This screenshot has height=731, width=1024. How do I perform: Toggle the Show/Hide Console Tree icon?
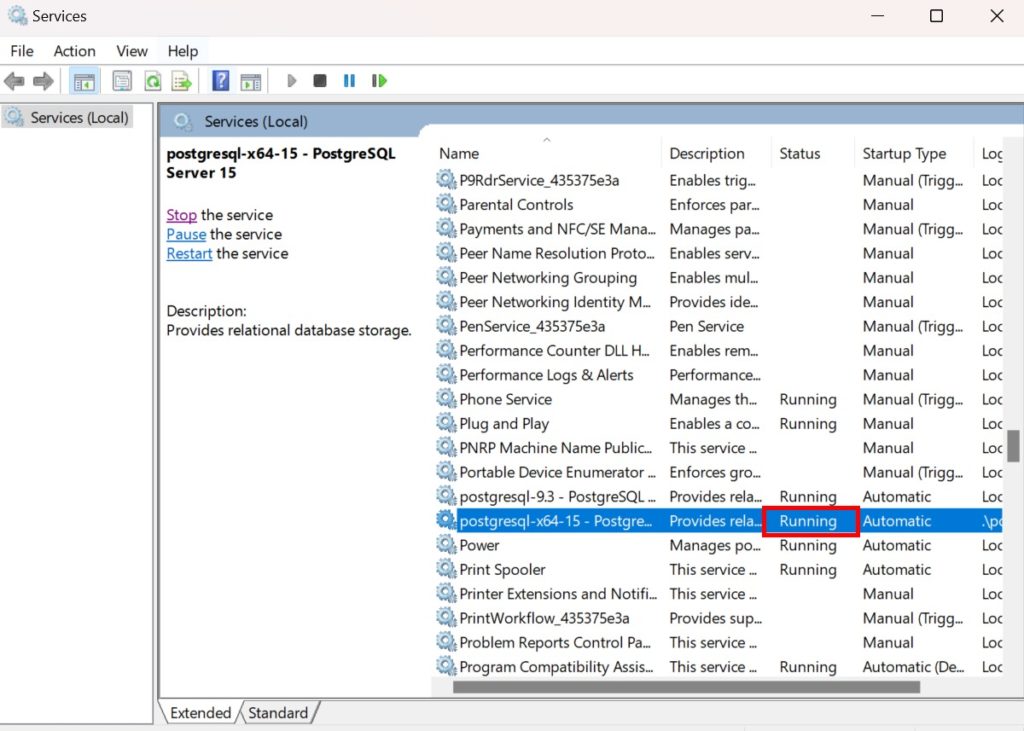pos(85,80)
